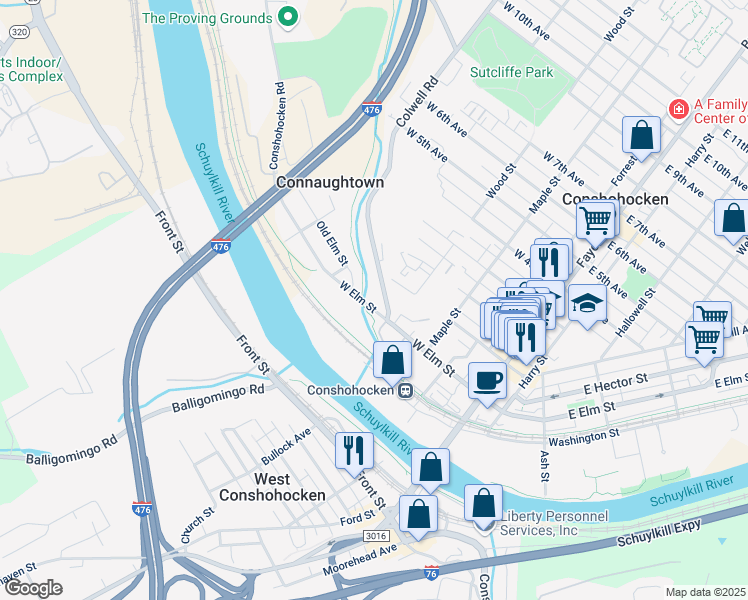Click the red medical center pin
The height and width of the screenshot is (600, 748).
click(678, 110)
